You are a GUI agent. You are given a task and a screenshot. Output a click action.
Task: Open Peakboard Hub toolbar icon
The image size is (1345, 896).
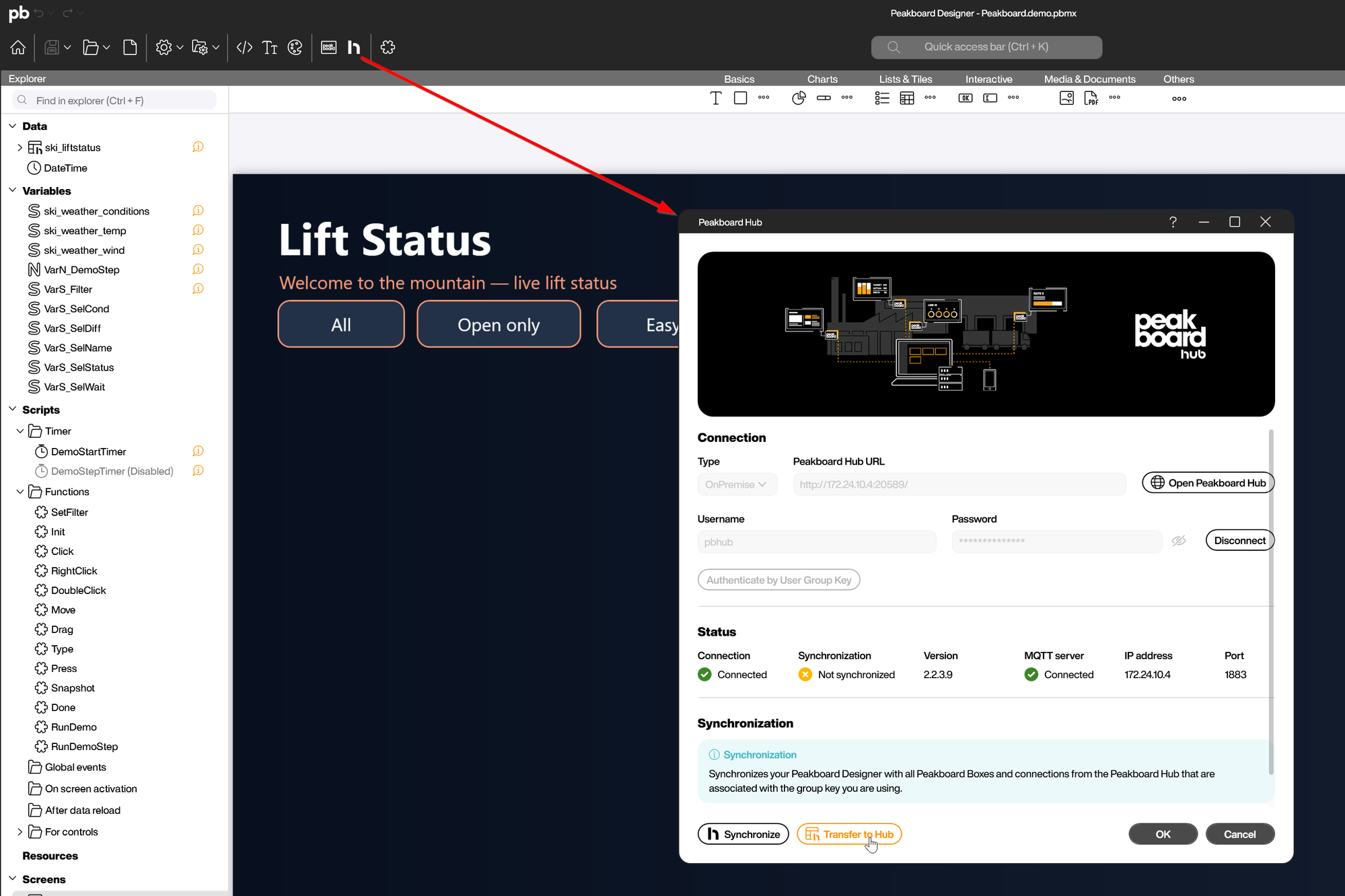coord(354,47)
